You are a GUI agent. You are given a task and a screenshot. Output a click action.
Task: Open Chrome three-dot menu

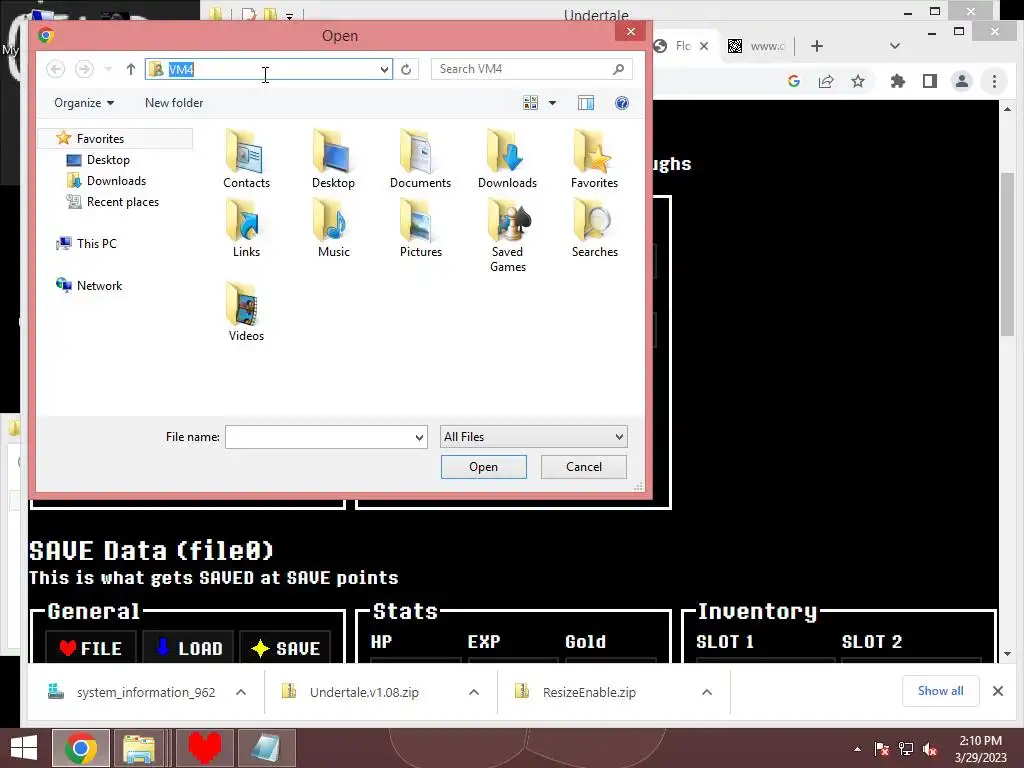(994, 81)
